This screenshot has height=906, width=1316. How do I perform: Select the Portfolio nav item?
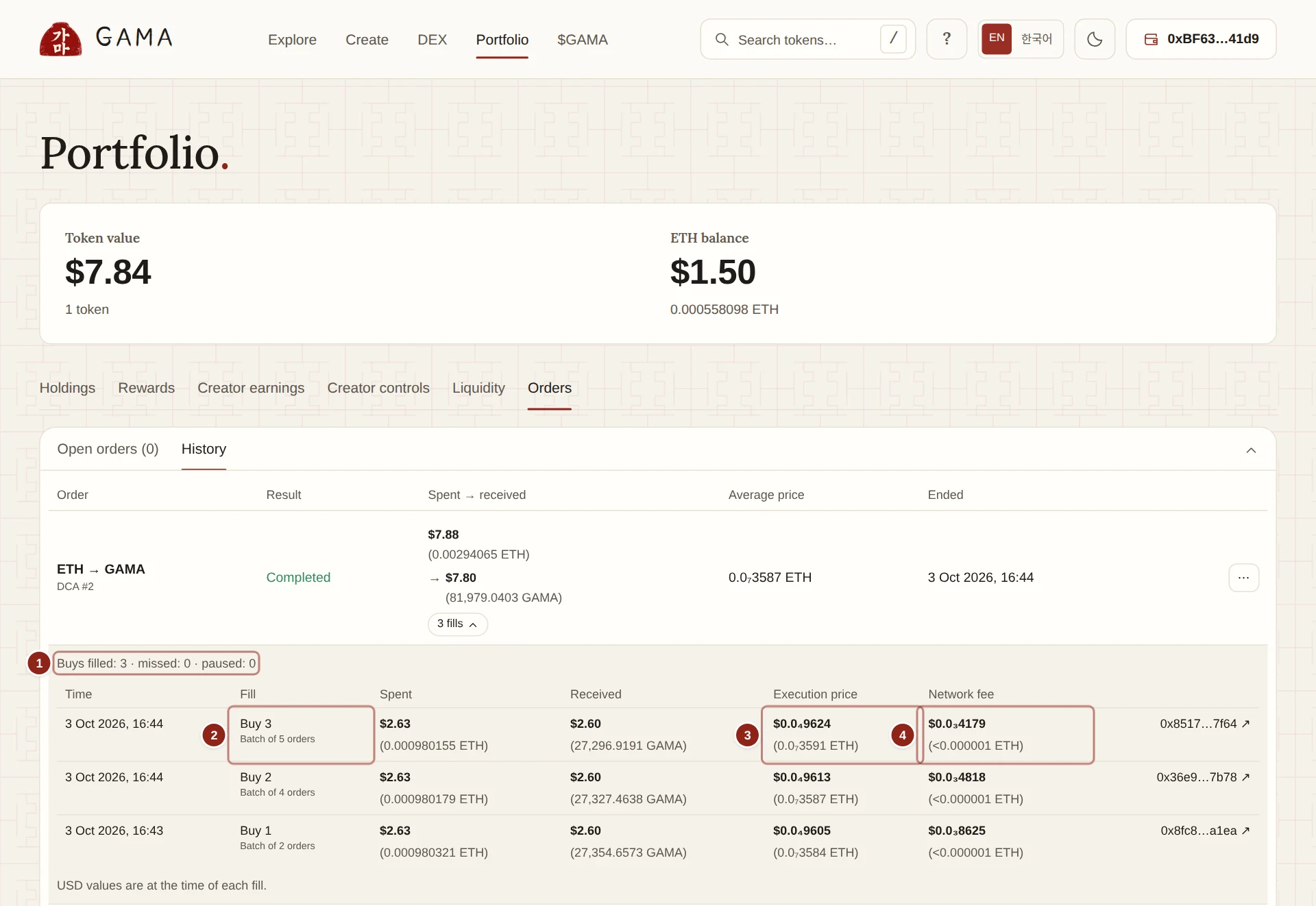coord(502,40)
